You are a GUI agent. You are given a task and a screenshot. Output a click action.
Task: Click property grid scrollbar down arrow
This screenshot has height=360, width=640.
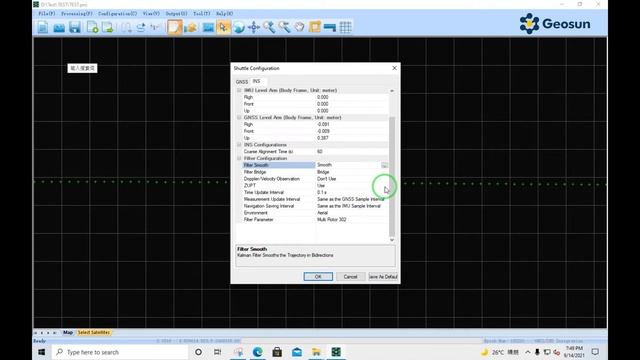point(392,240)
